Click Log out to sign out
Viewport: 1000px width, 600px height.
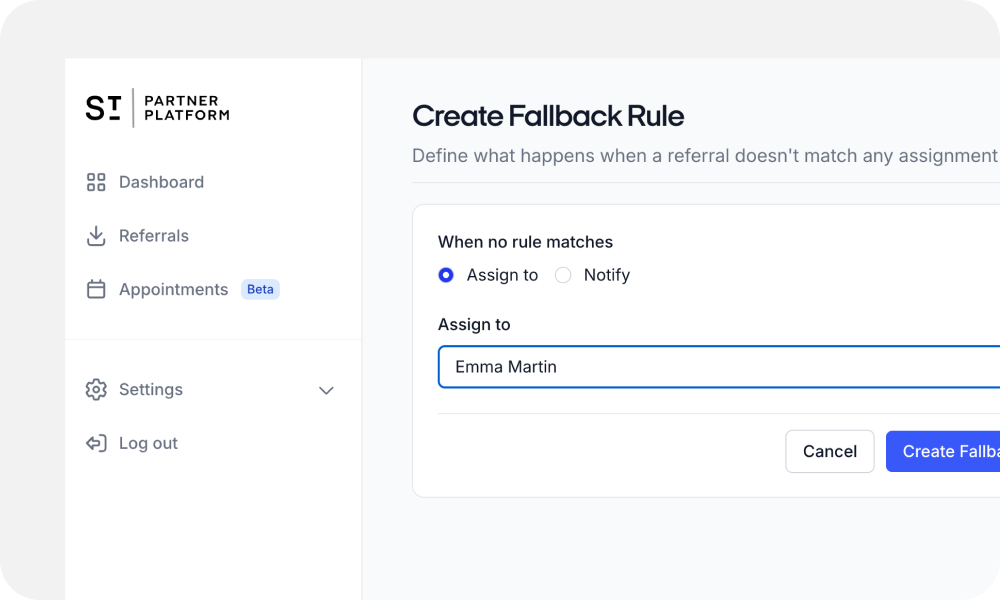point(148,443)
